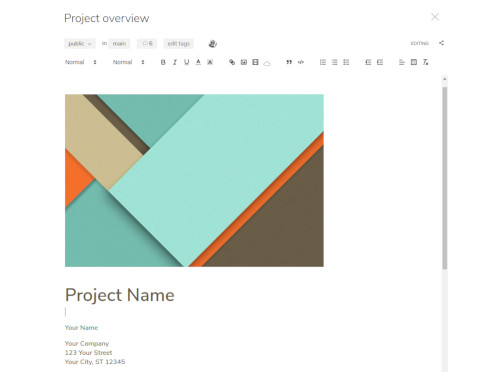Click the cloud upload icon
The width and height of the screenshot is (500, 372).
point(267,63)
